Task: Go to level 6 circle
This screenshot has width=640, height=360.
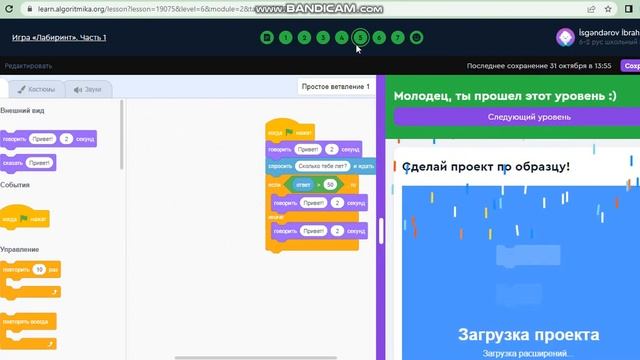Action: [379, 38]
